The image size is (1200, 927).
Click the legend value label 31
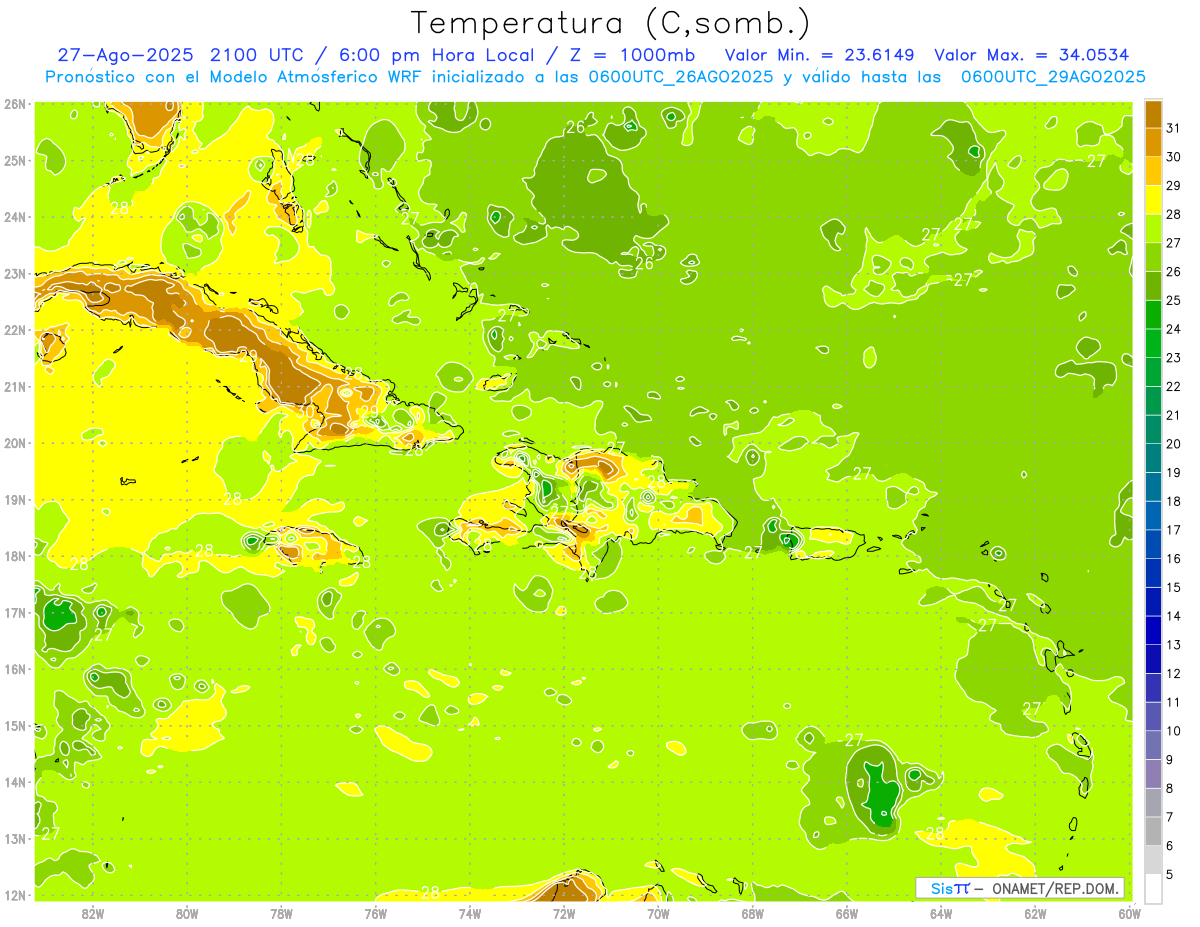[x=1173, y=128]
